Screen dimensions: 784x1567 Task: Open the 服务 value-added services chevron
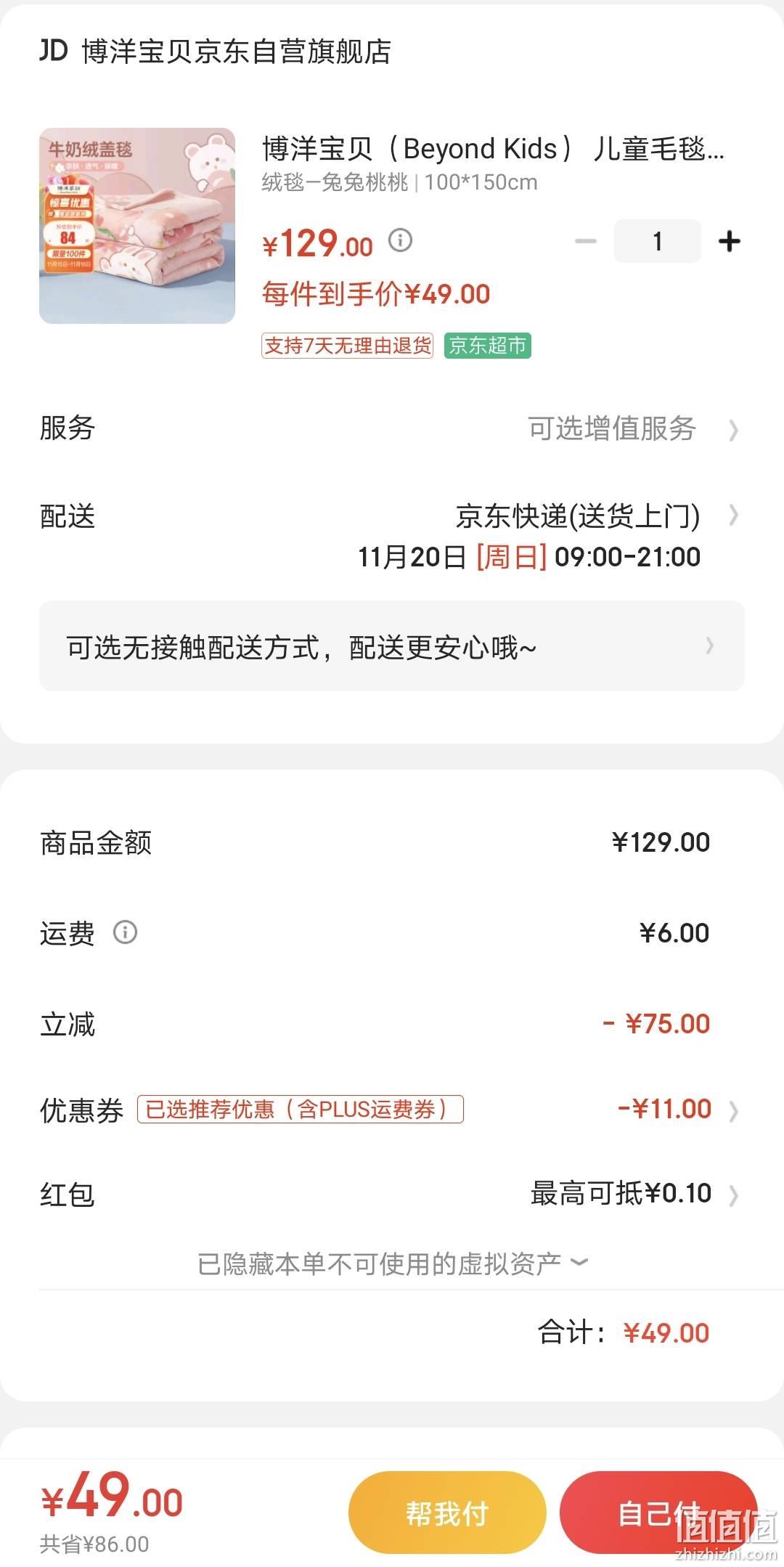pos(733,430)
